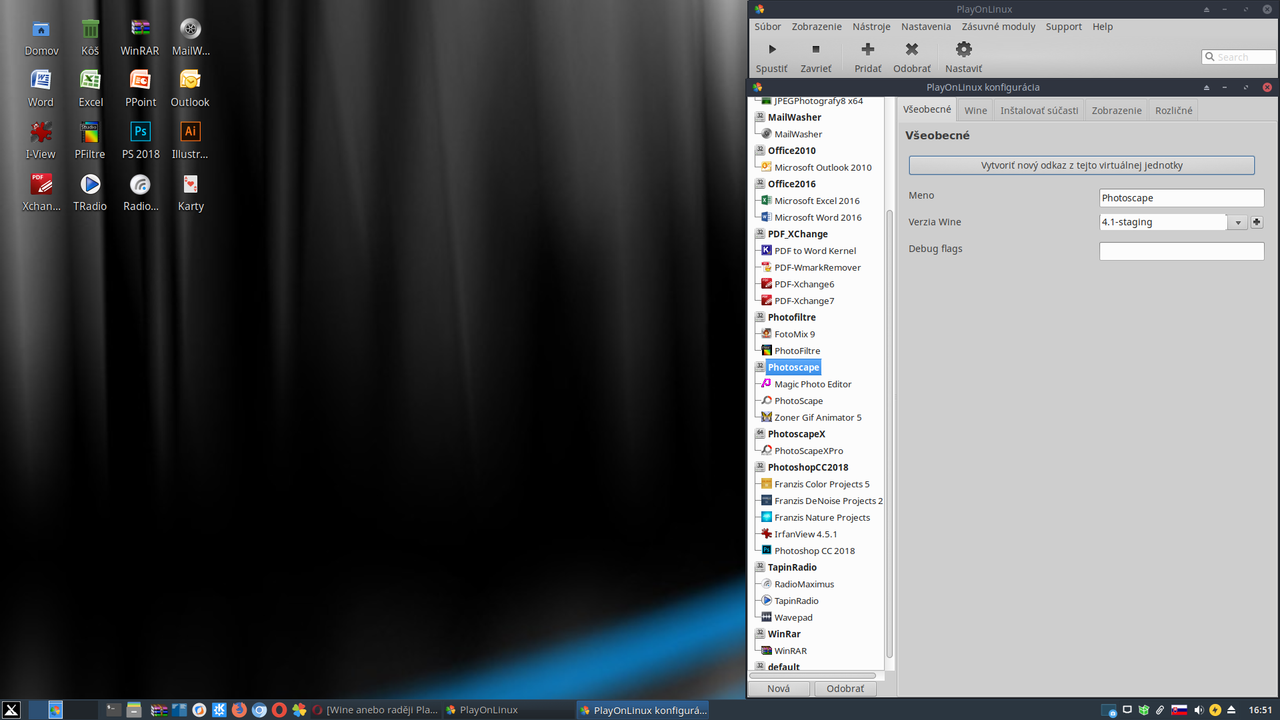The image size is (1280, 720).
Task: Click Vytvoriť nový odkaz z tejto virtuálnej jednotky
Action: click(1081, 165)
